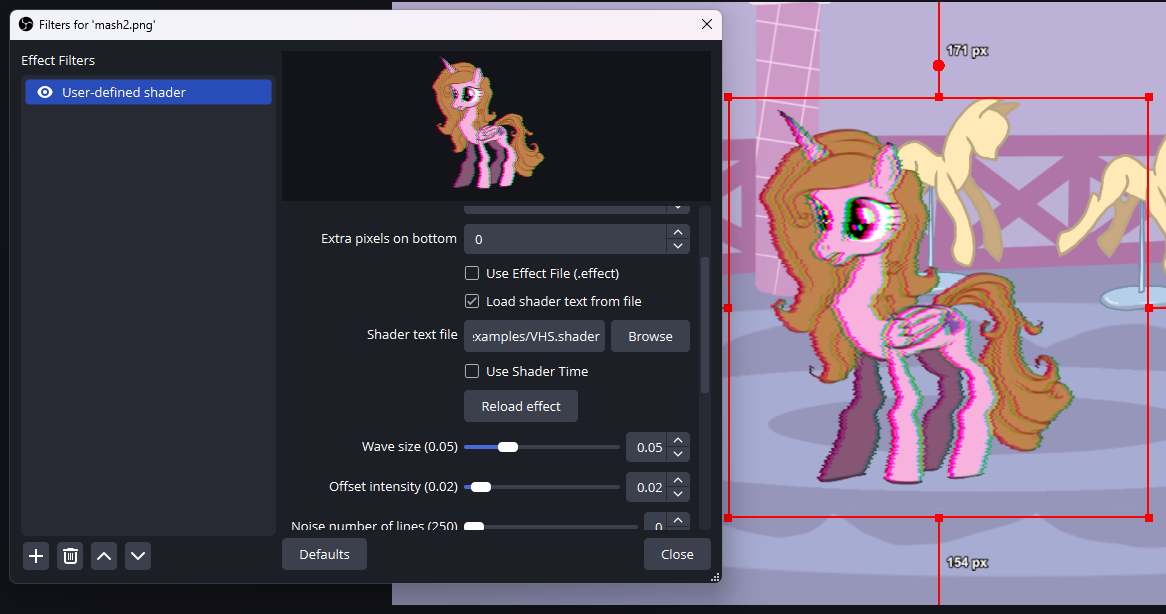1166x614 pixels.
Task: Restore filter settings with Defaults
Action: (x=324, y=553)
